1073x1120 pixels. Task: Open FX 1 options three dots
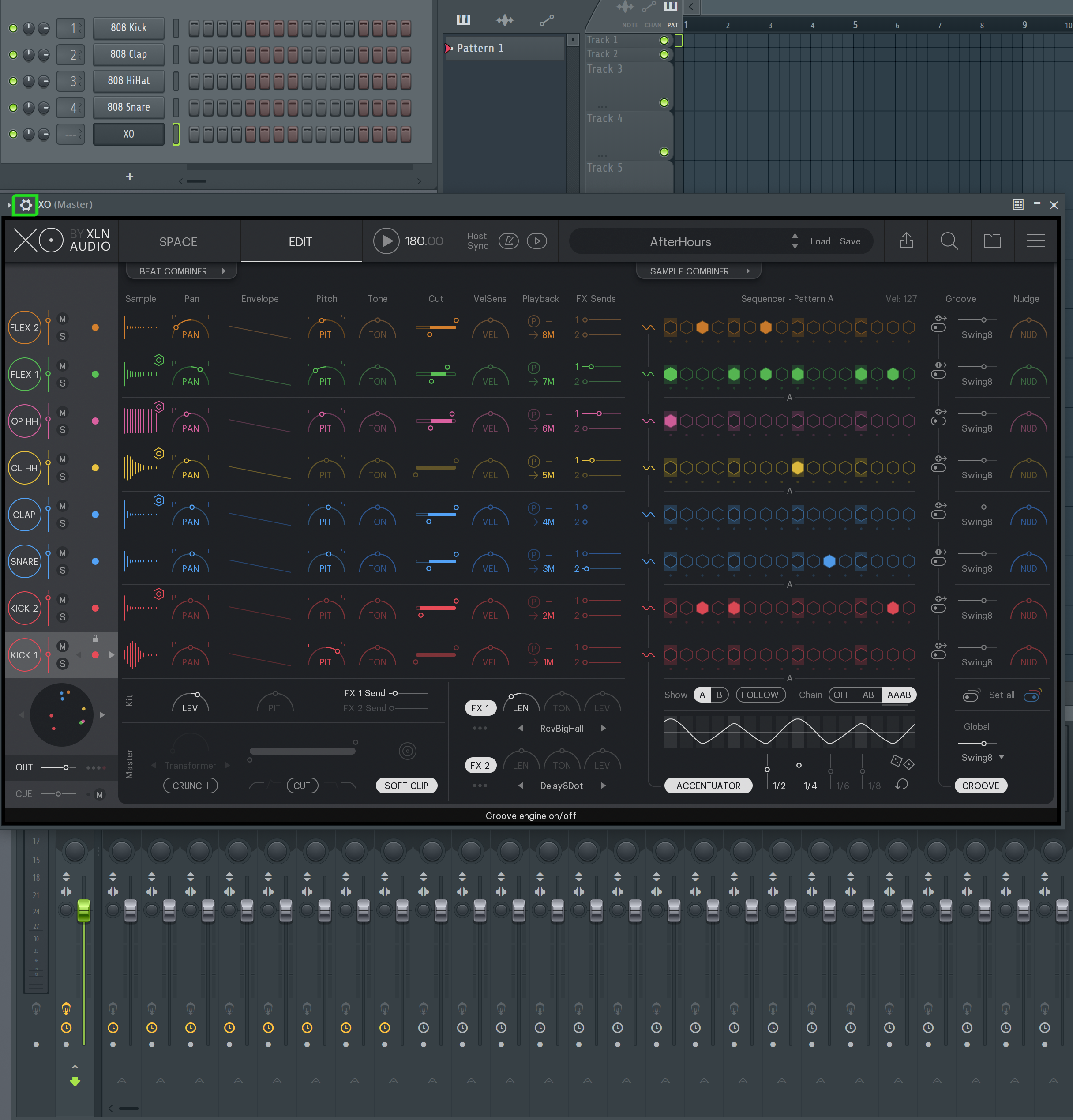point(480,728)
